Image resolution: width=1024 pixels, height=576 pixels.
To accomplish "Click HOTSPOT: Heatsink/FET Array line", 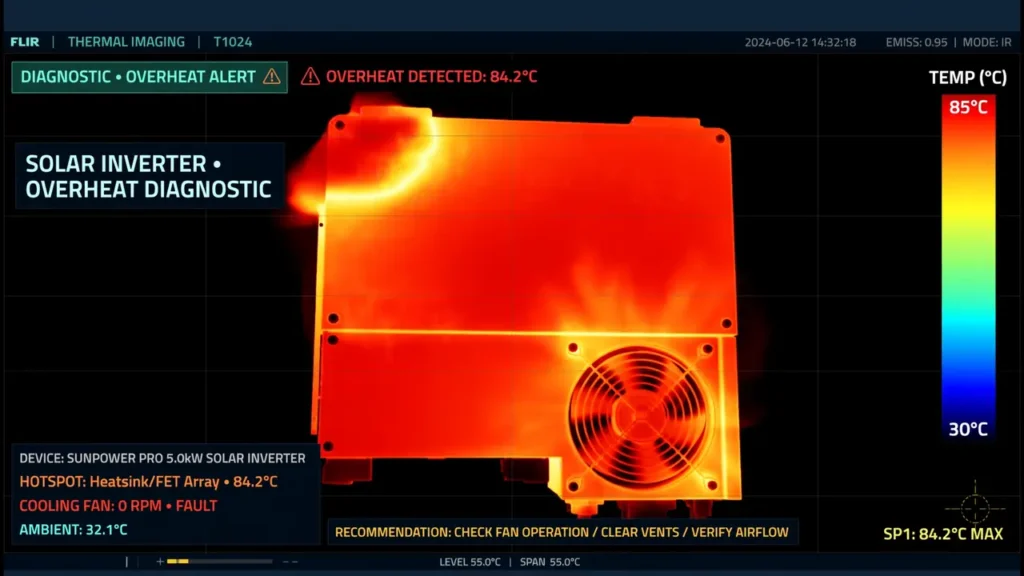I will pos(148,482).
